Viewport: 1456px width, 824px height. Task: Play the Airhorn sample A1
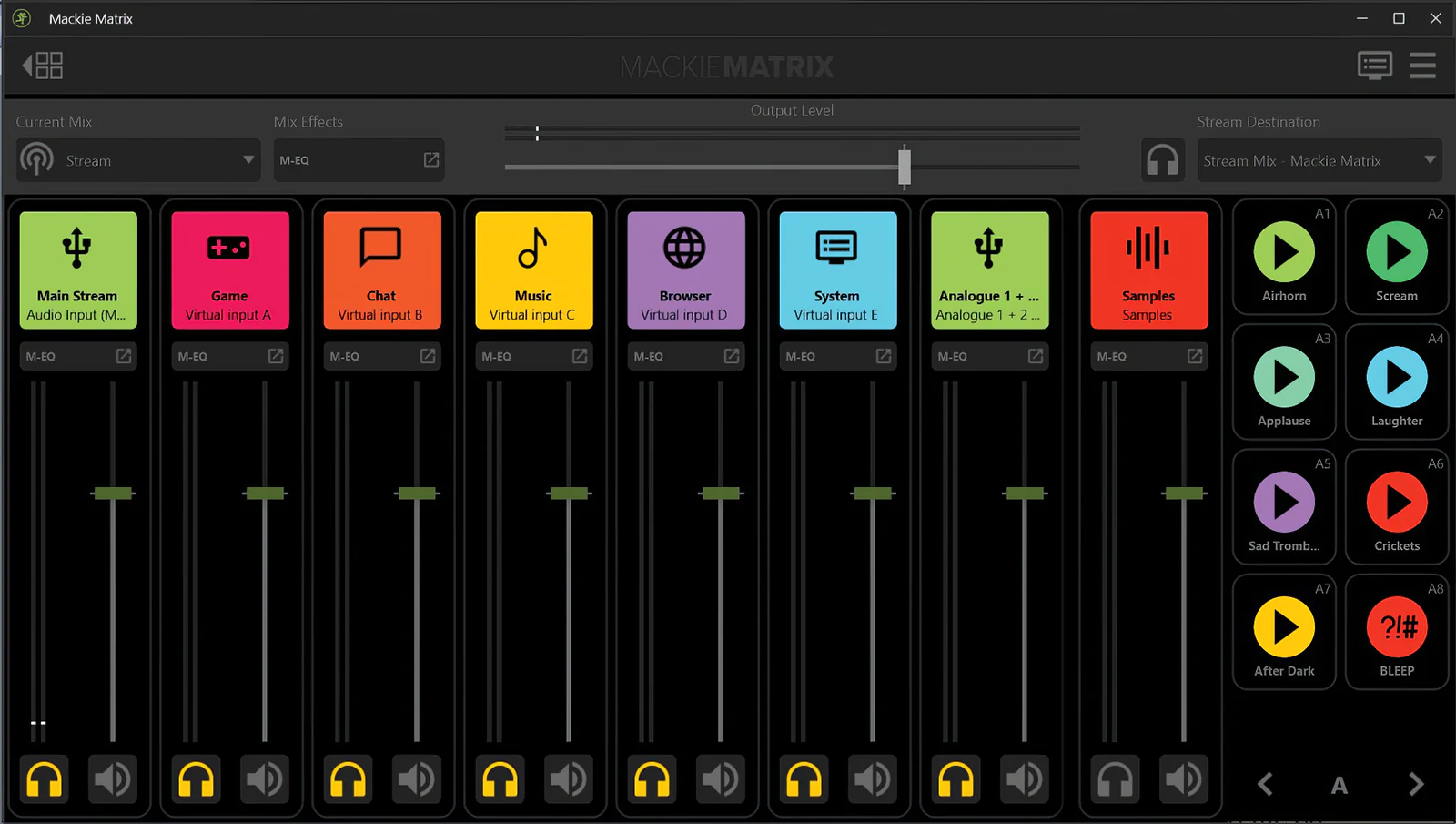(1284, 252)
